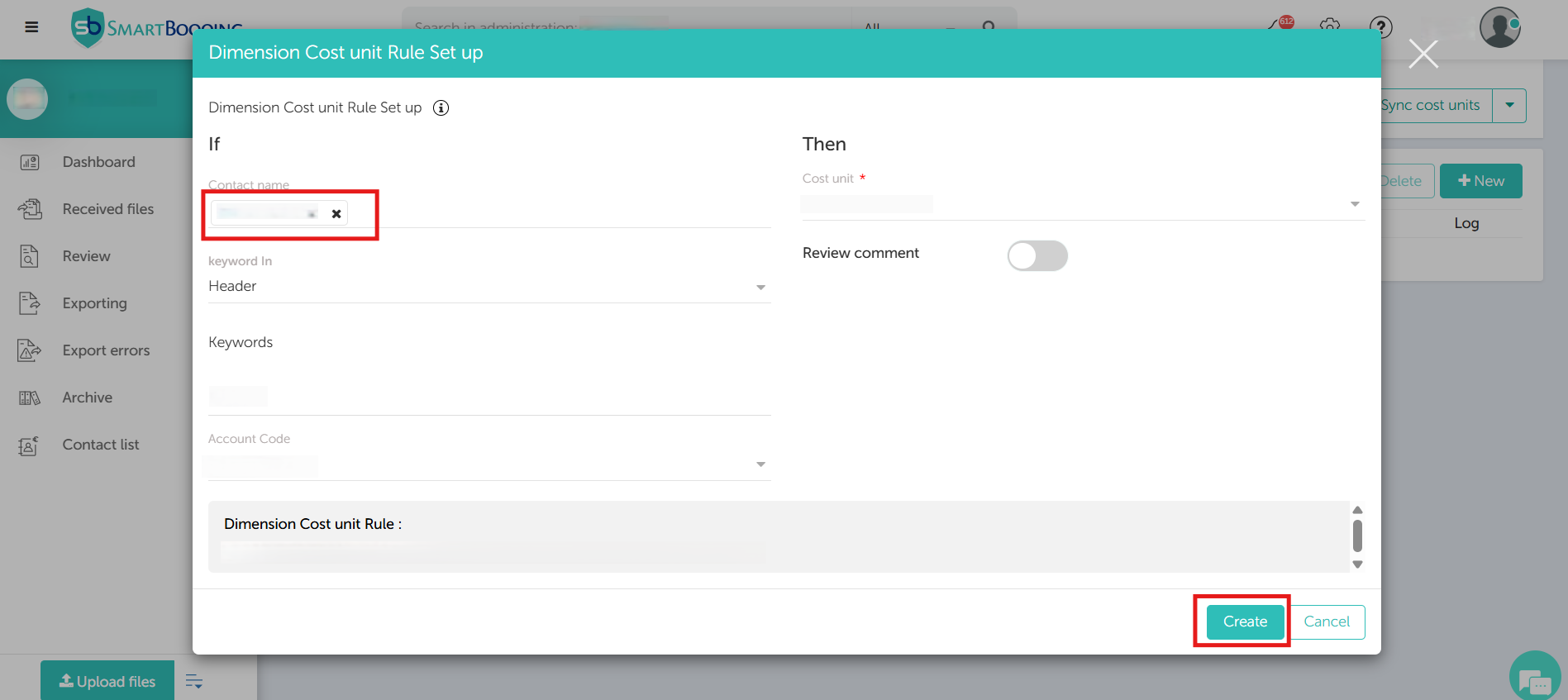Viewport: 1568px width, 700px height.
Task: Open the settings gear icon
Action: pyautogui.click(x=1330, y=27)
